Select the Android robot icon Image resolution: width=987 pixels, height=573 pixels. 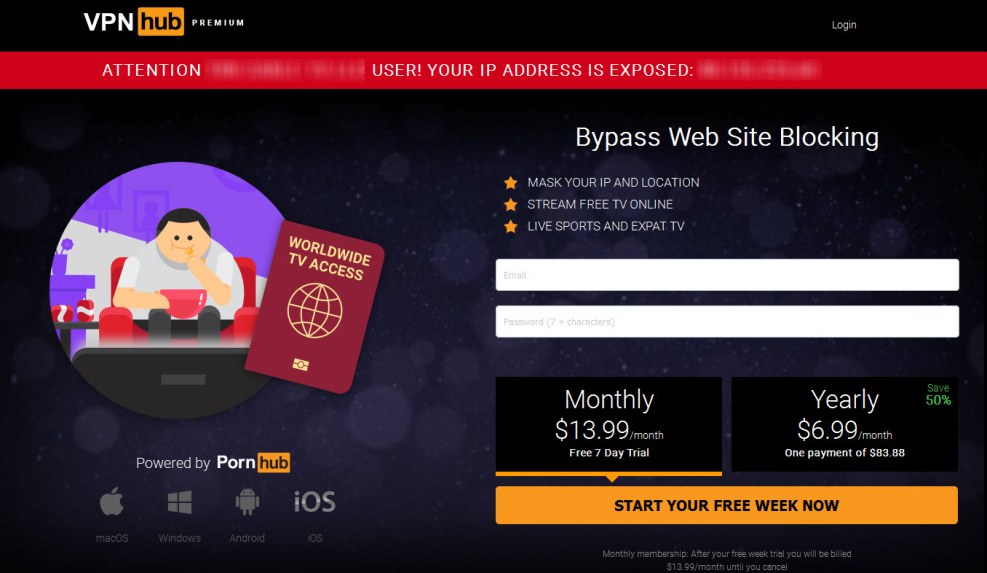click(x=247, y=502)
